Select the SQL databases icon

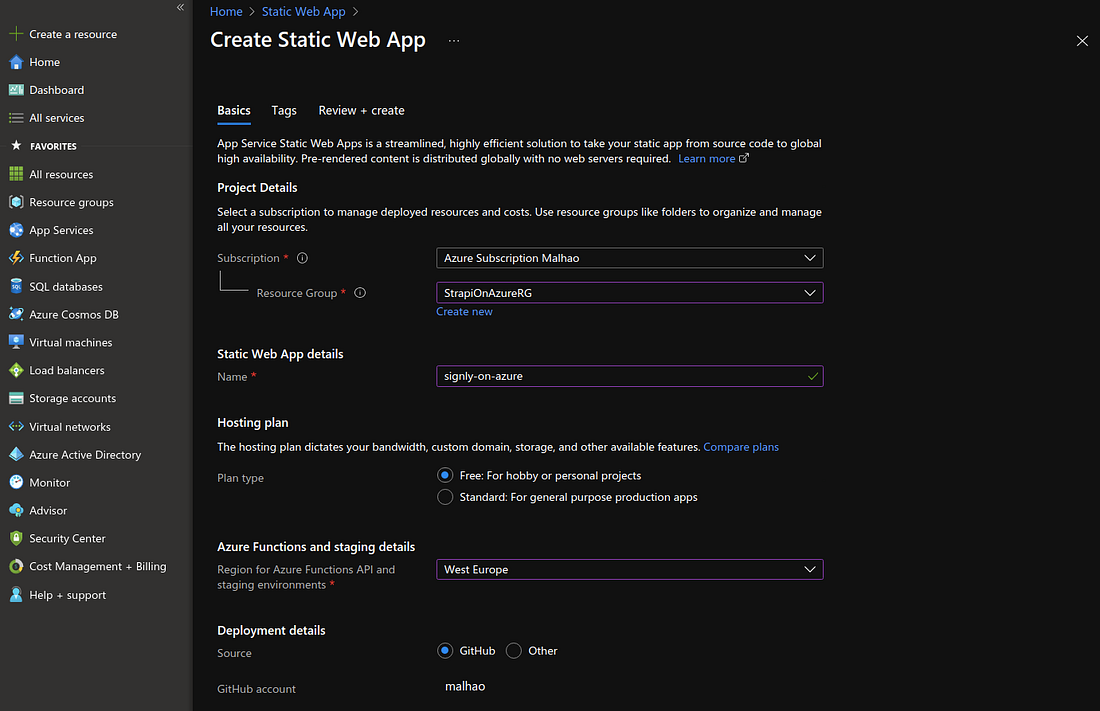pyautogui.click(x=15, y=286)
